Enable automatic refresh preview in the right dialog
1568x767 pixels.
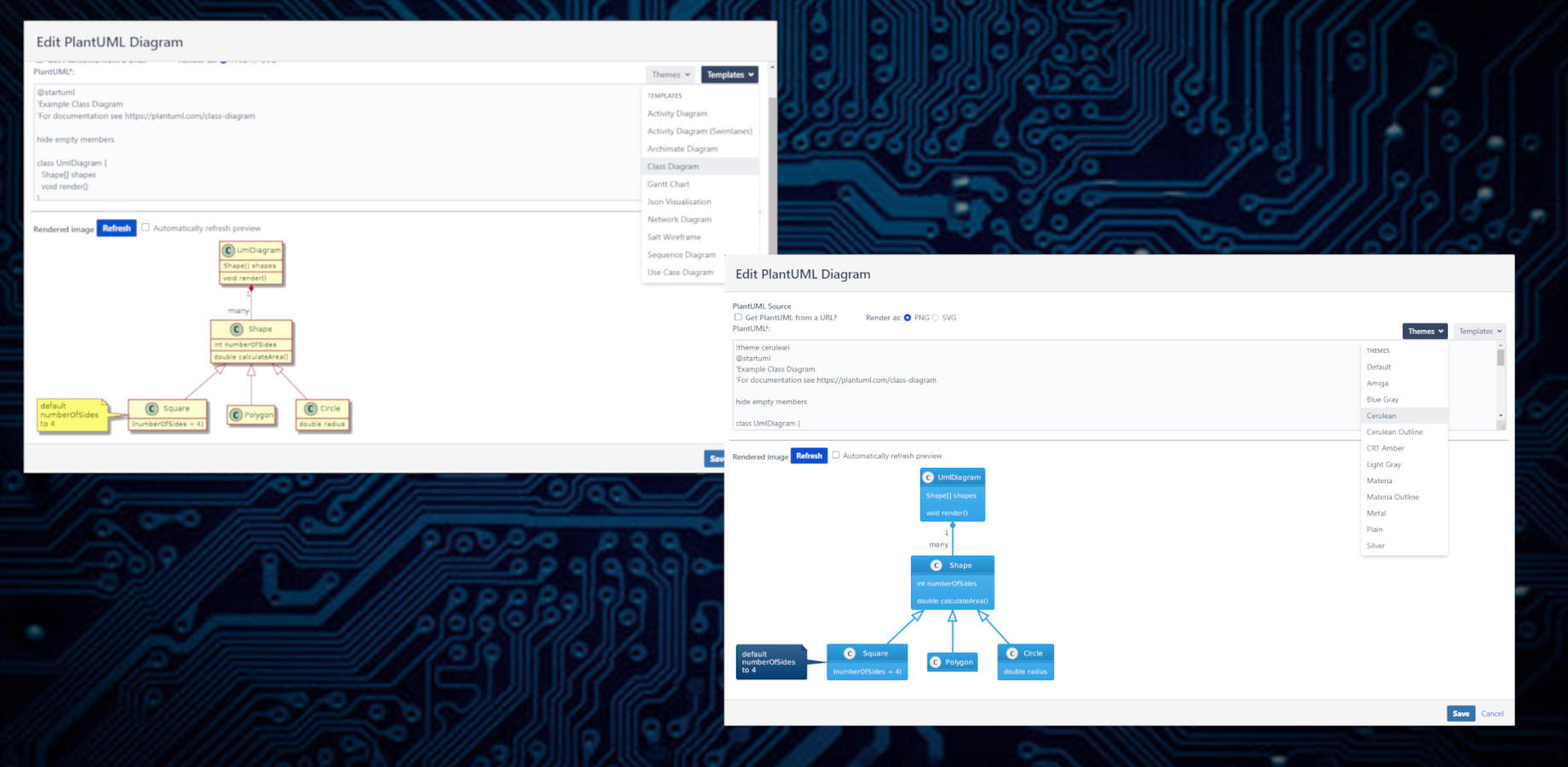pyautogui.click(x=835, y=455)
